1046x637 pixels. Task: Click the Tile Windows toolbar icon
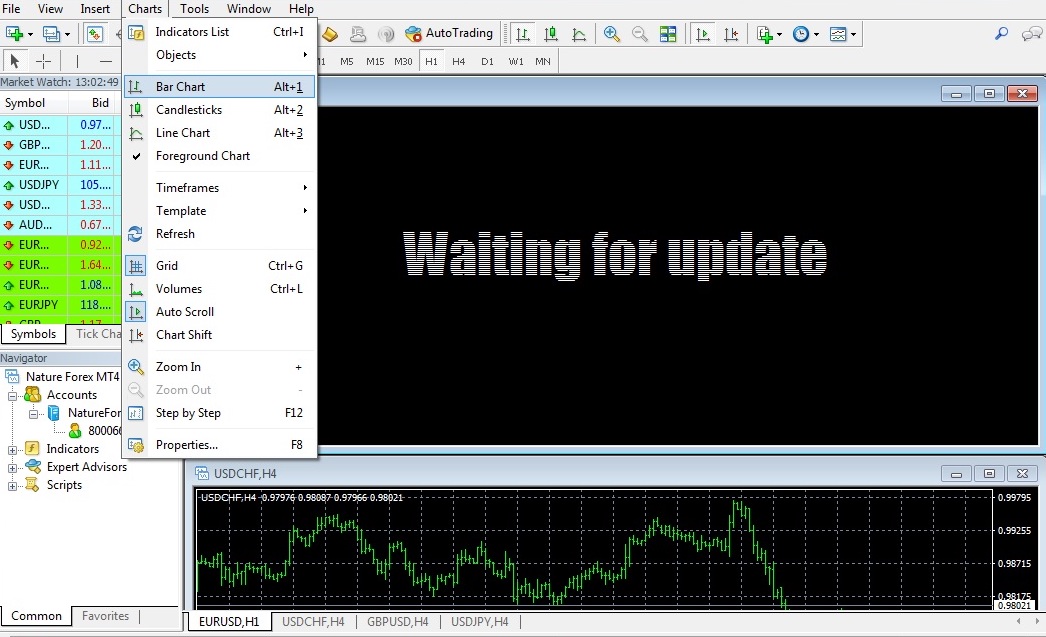[x=668, y=33]
